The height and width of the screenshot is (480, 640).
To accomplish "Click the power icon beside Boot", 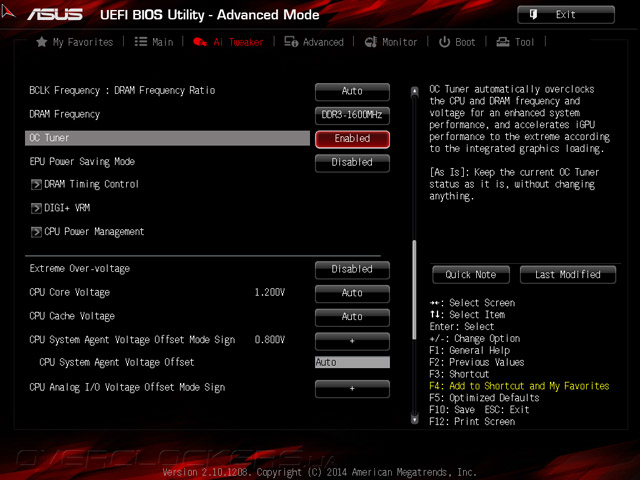I will [444, 42].
